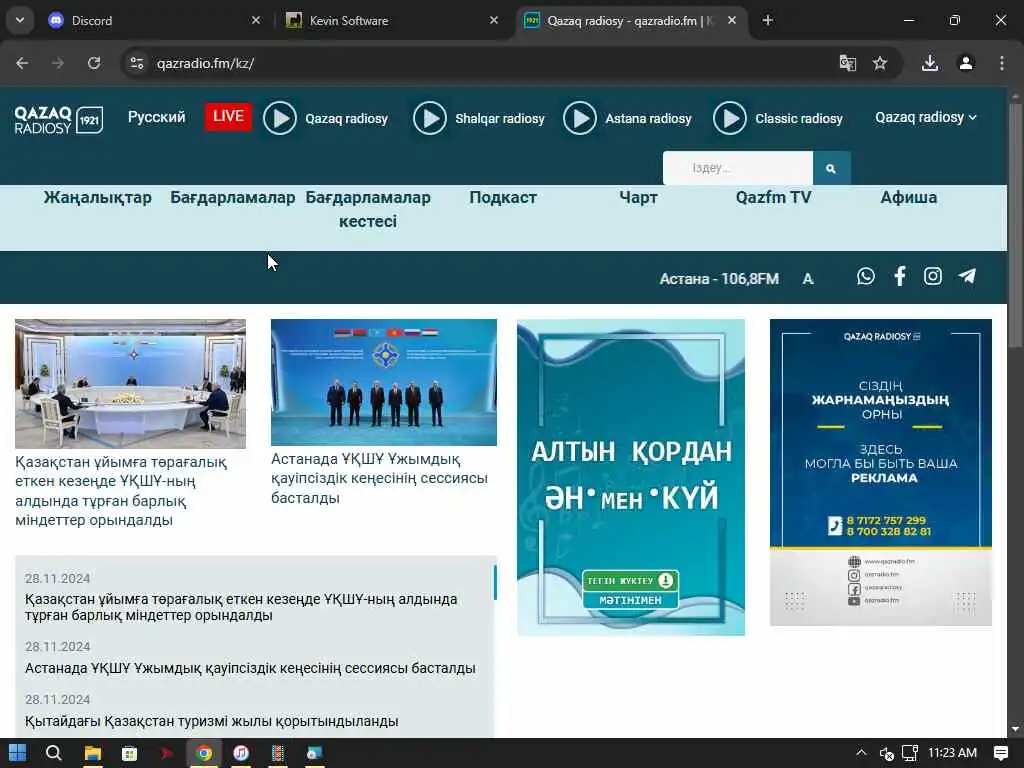Open a new browser tab
The height and width of the screenshot is (768, 1024).
[x=768, y=20]
